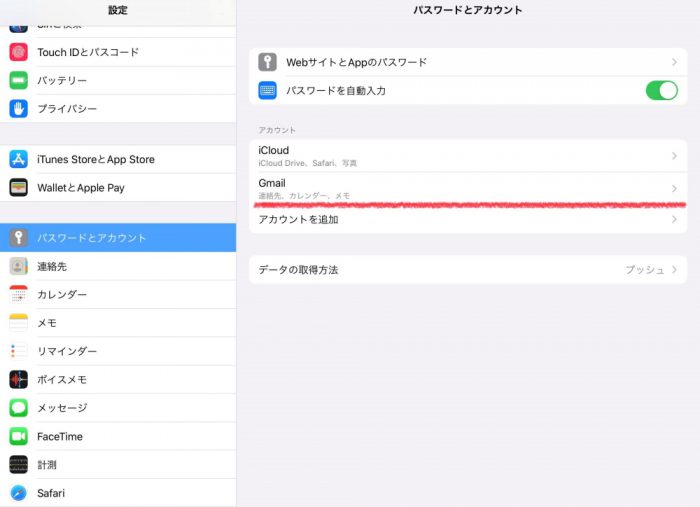The height and width of the screenshot is (507, 700).
Task: Open メモ settings row
Action: point(118,323)
